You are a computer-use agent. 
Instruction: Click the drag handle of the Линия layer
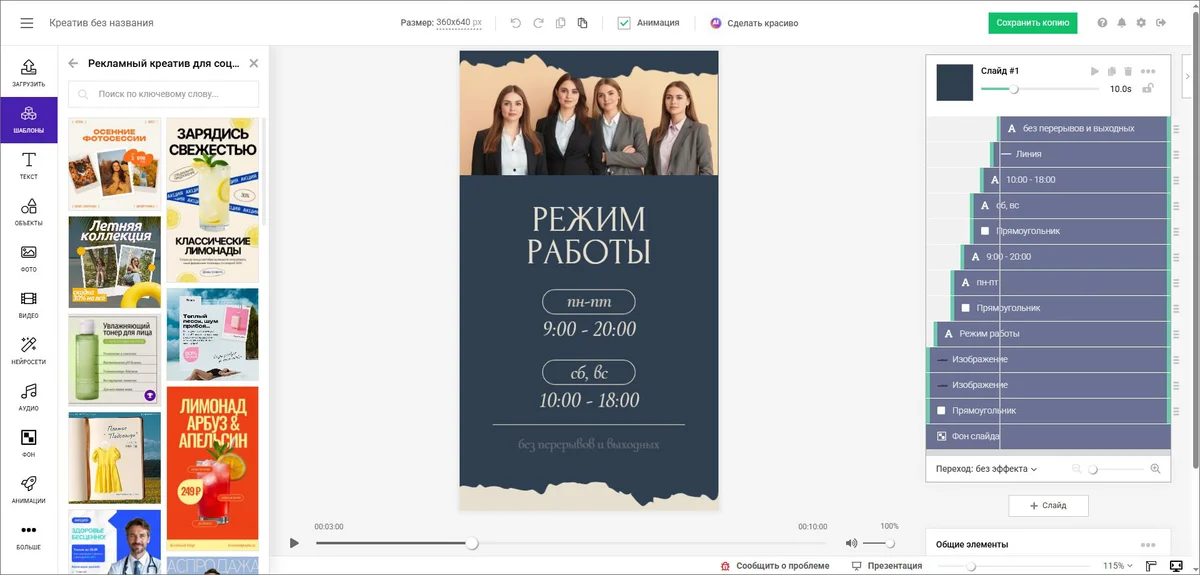(x=1176, y=154)
